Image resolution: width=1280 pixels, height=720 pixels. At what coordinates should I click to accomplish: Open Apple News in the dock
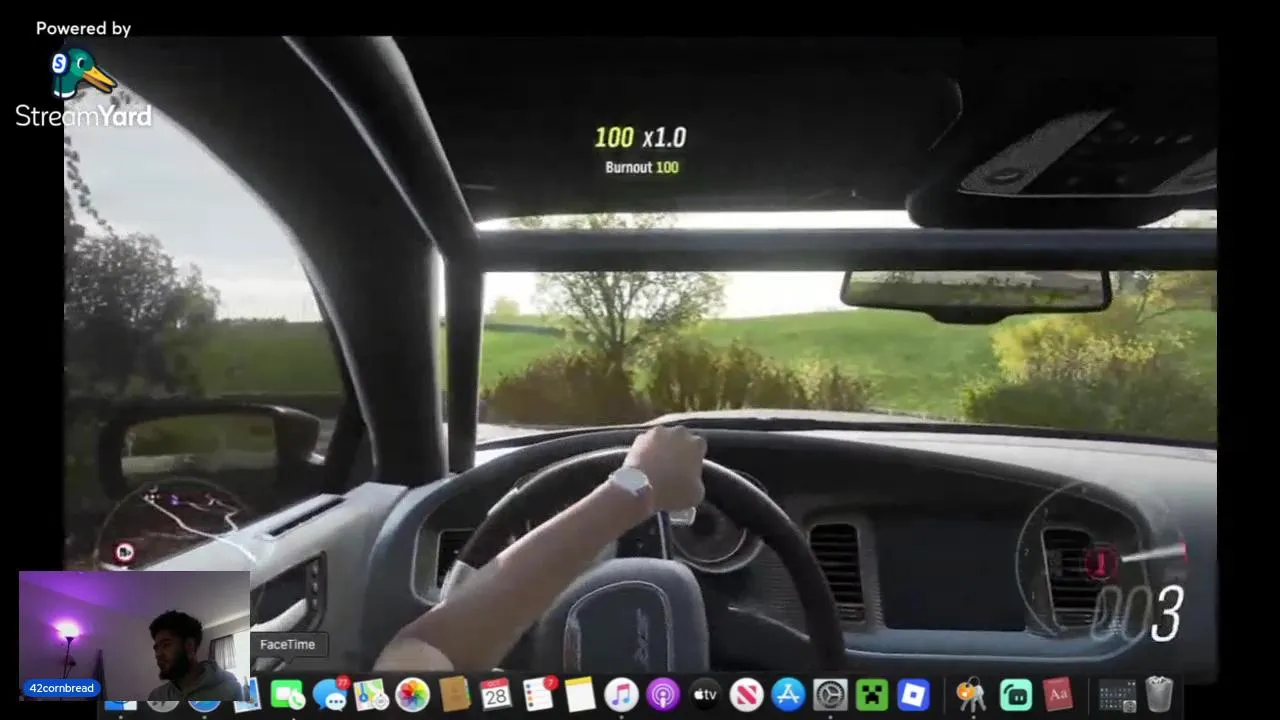(747, 694)
